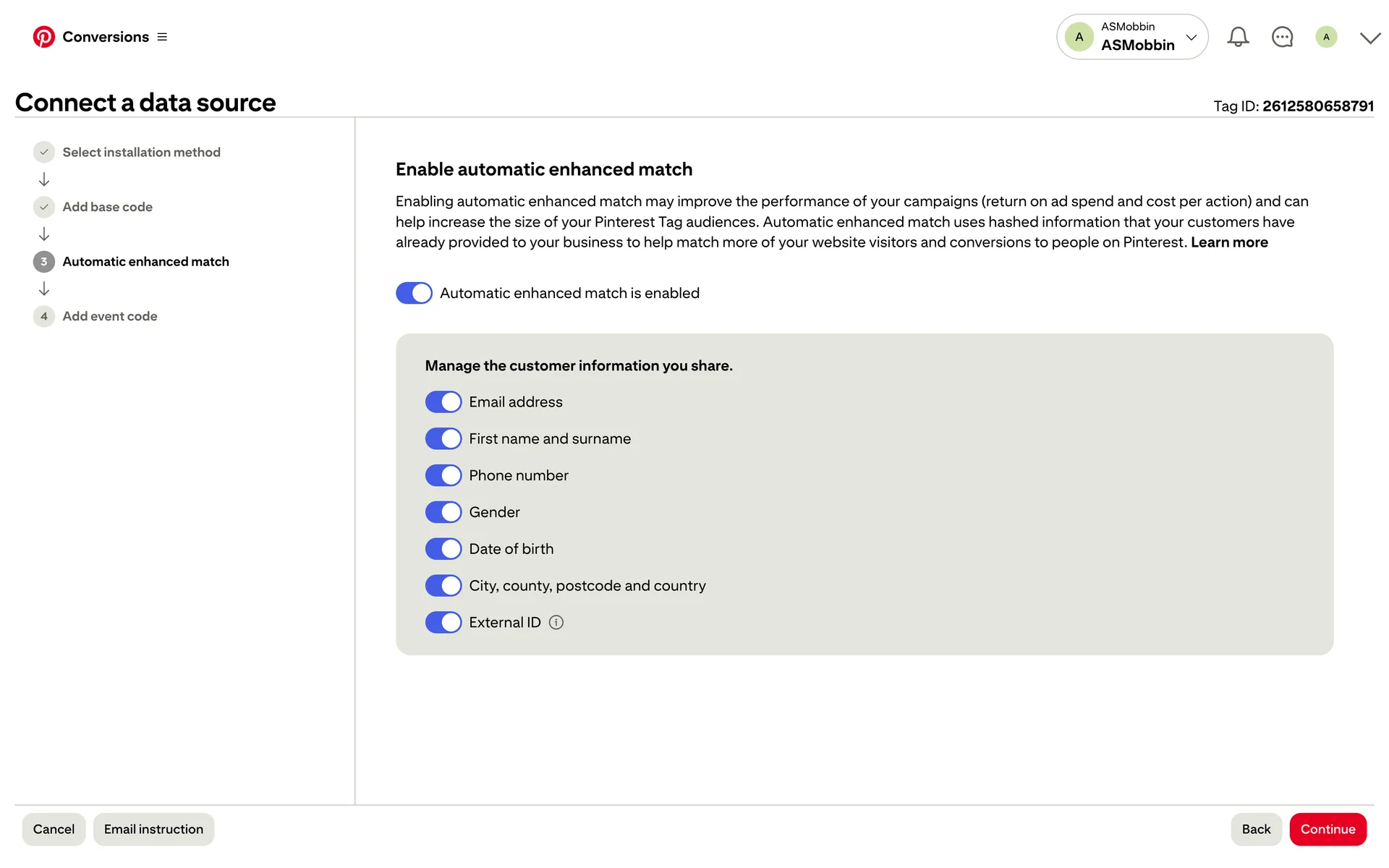Viewport: 1389px width, 868px height.
Task: Click the External ID info icon
Action: 556,622
